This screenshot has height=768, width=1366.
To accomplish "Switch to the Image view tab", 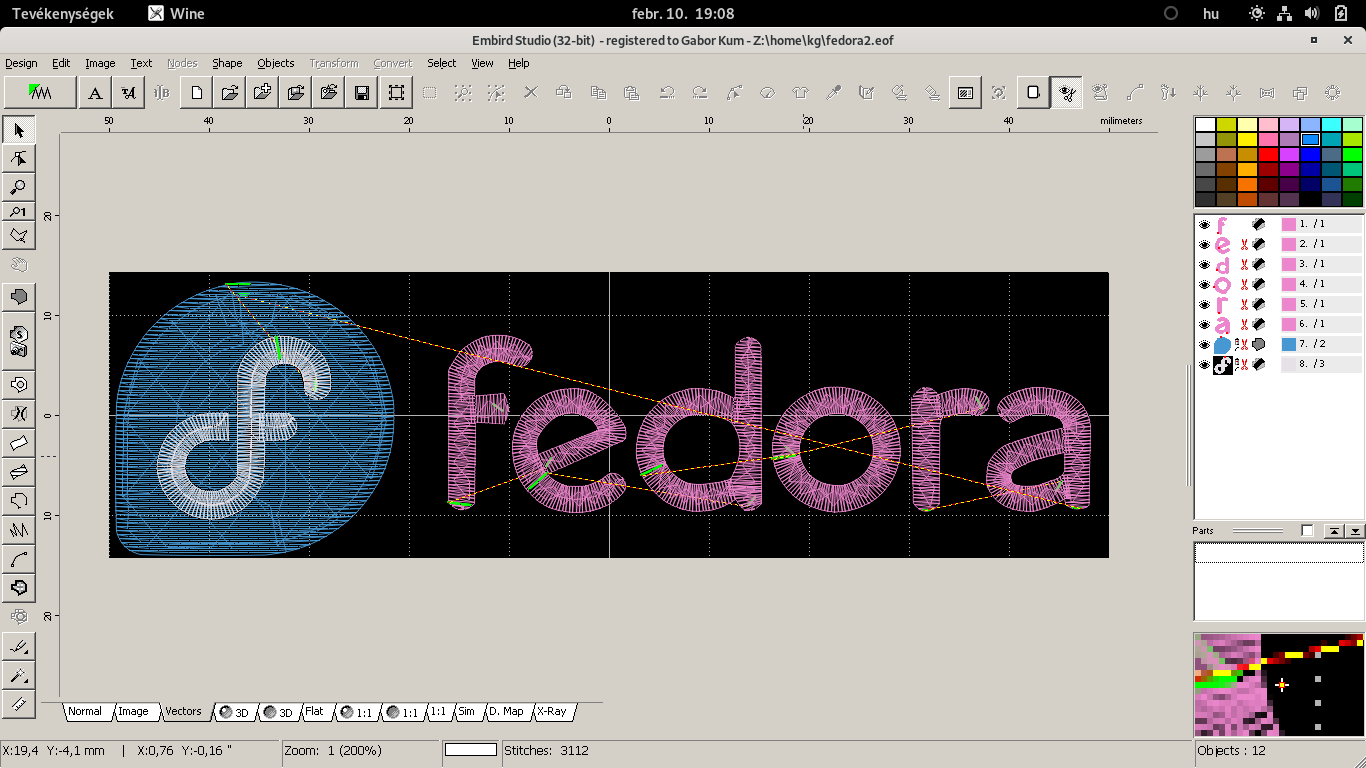I will (x=133, y=712).
